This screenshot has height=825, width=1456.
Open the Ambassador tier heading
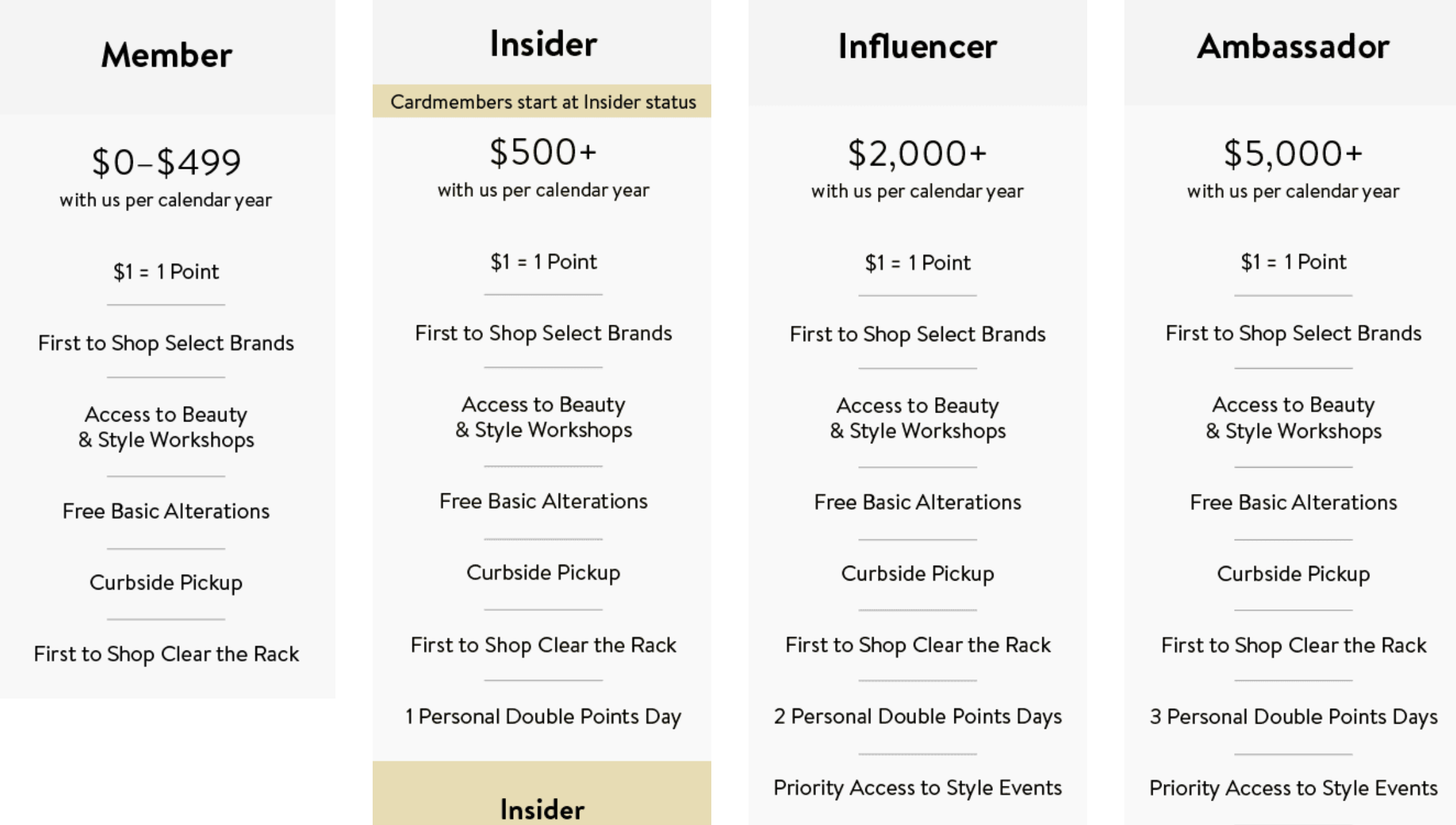(1292, 47)
